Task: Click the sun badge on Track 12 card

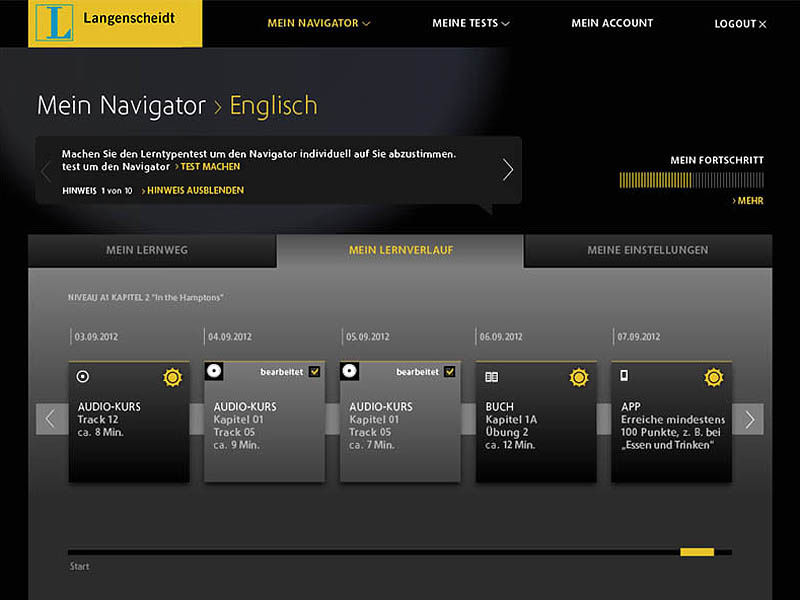Action: pyautogui.click(x=172, y=378)
